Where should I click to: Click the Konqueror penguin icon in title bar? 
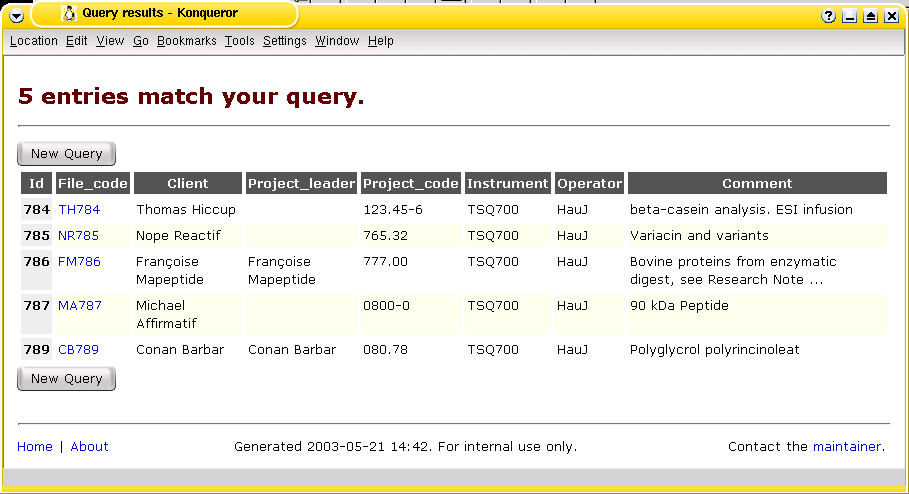pos(69,13)
